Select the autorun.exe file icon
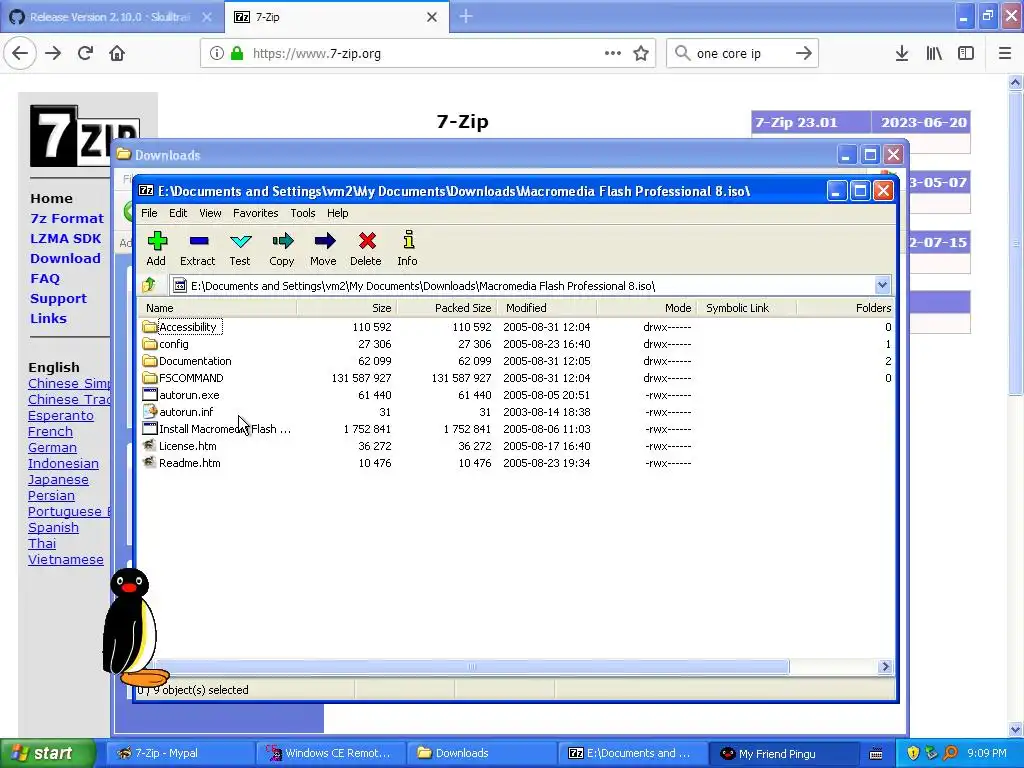Image resolution: width=1024 pixels, height=768 pixels. 150,394
